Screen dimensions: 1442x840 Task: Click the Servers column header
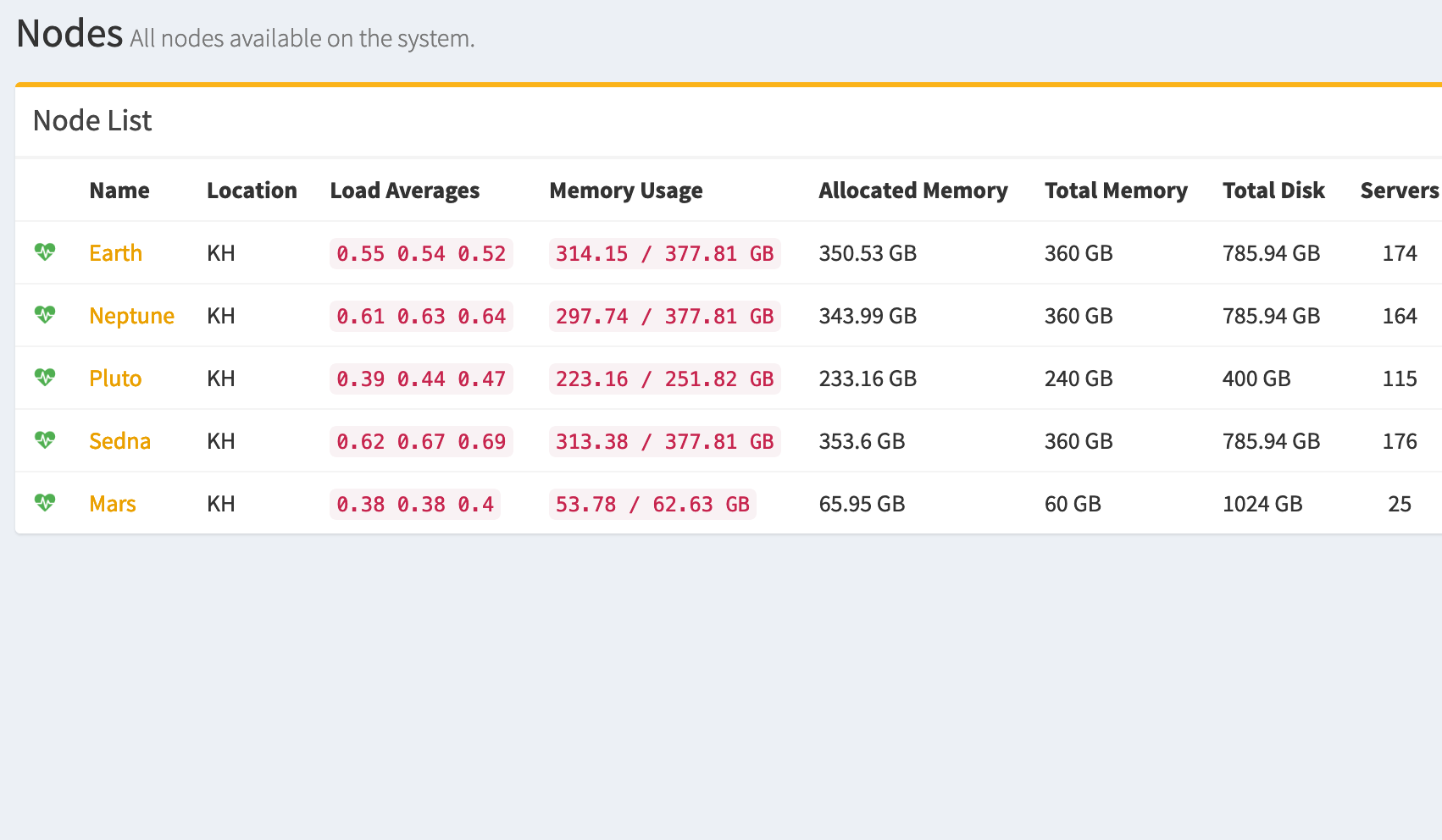pos(1399,191)
